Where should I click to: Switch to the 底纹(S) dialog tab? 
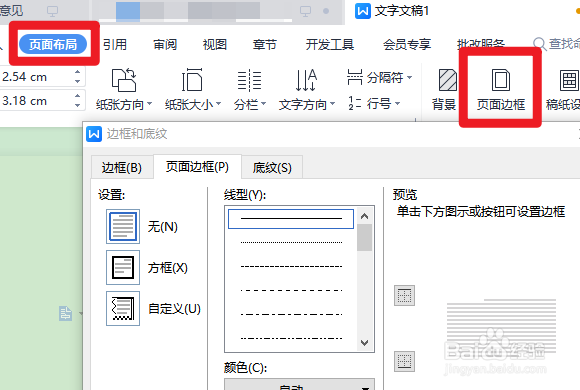click(x=272, y=168)
